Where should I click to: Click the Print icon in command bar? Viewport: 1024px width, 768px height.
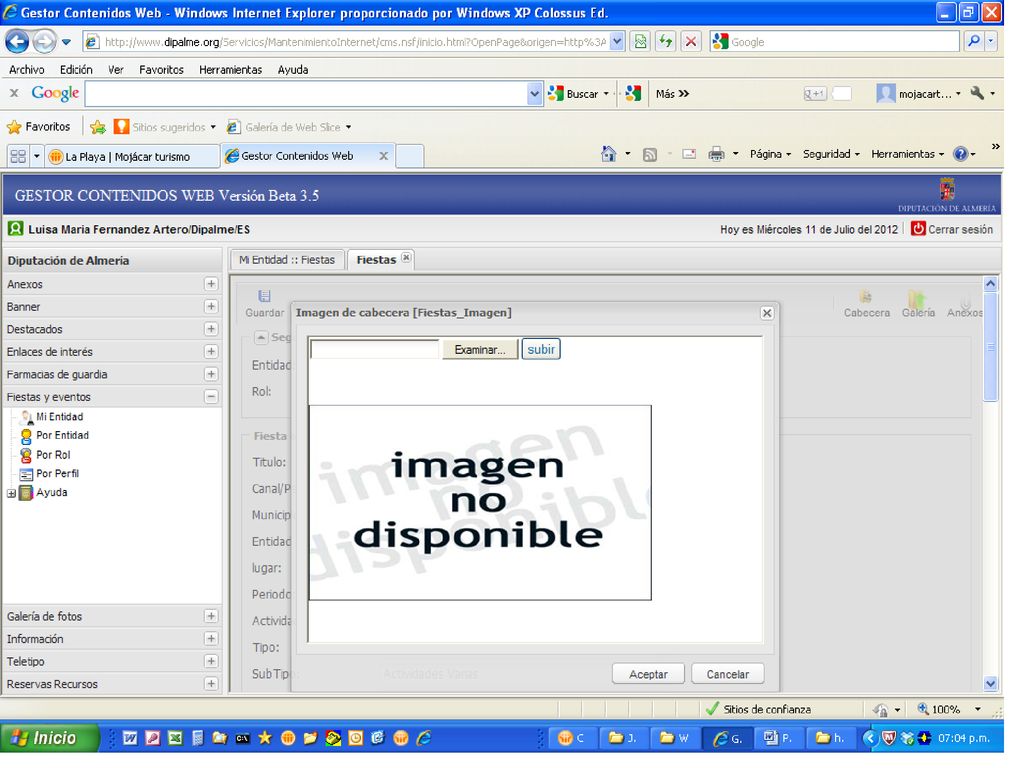(x=716, y=154)
